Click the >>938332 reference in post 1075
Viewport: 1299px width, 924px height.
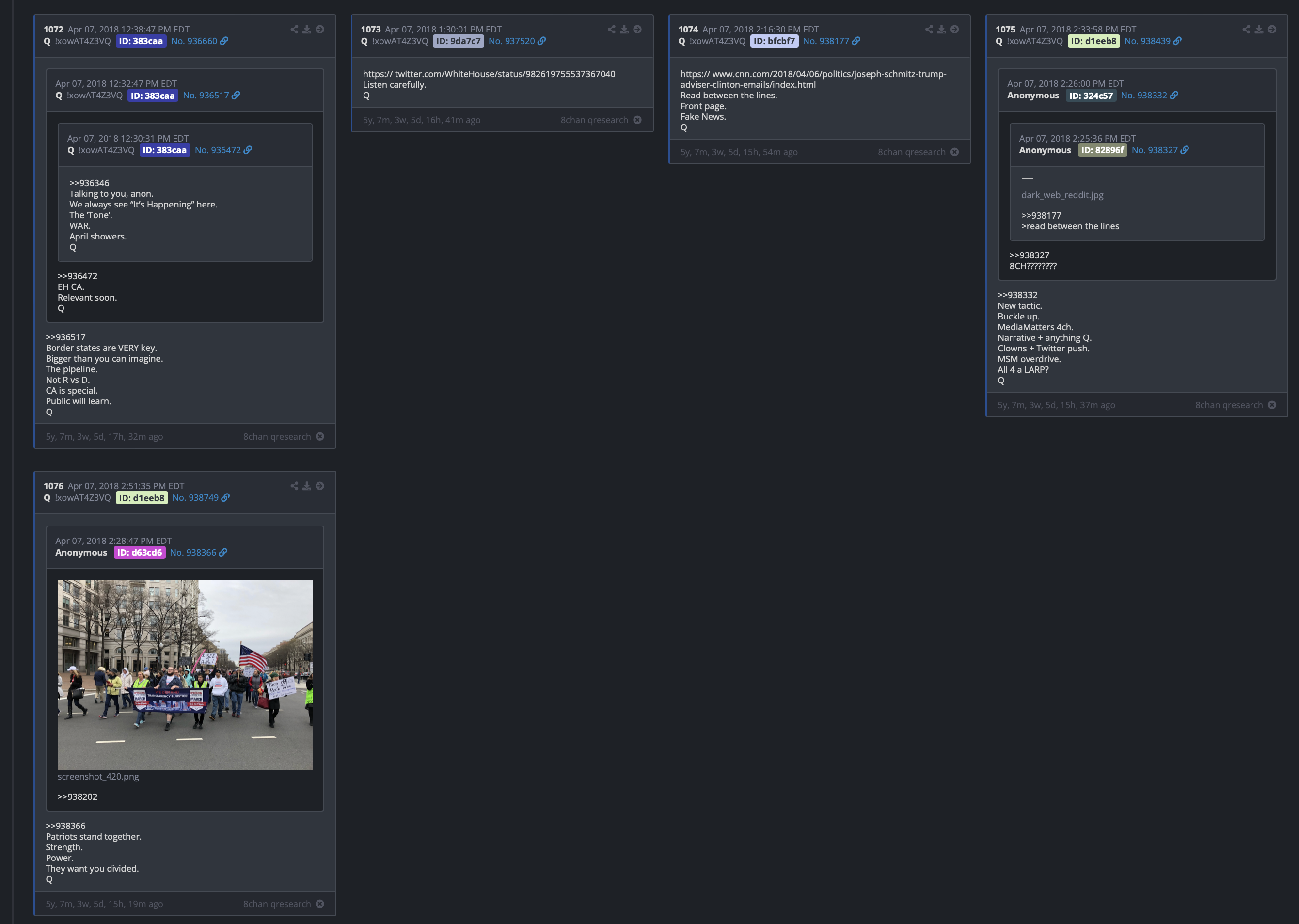point(1017,295)
